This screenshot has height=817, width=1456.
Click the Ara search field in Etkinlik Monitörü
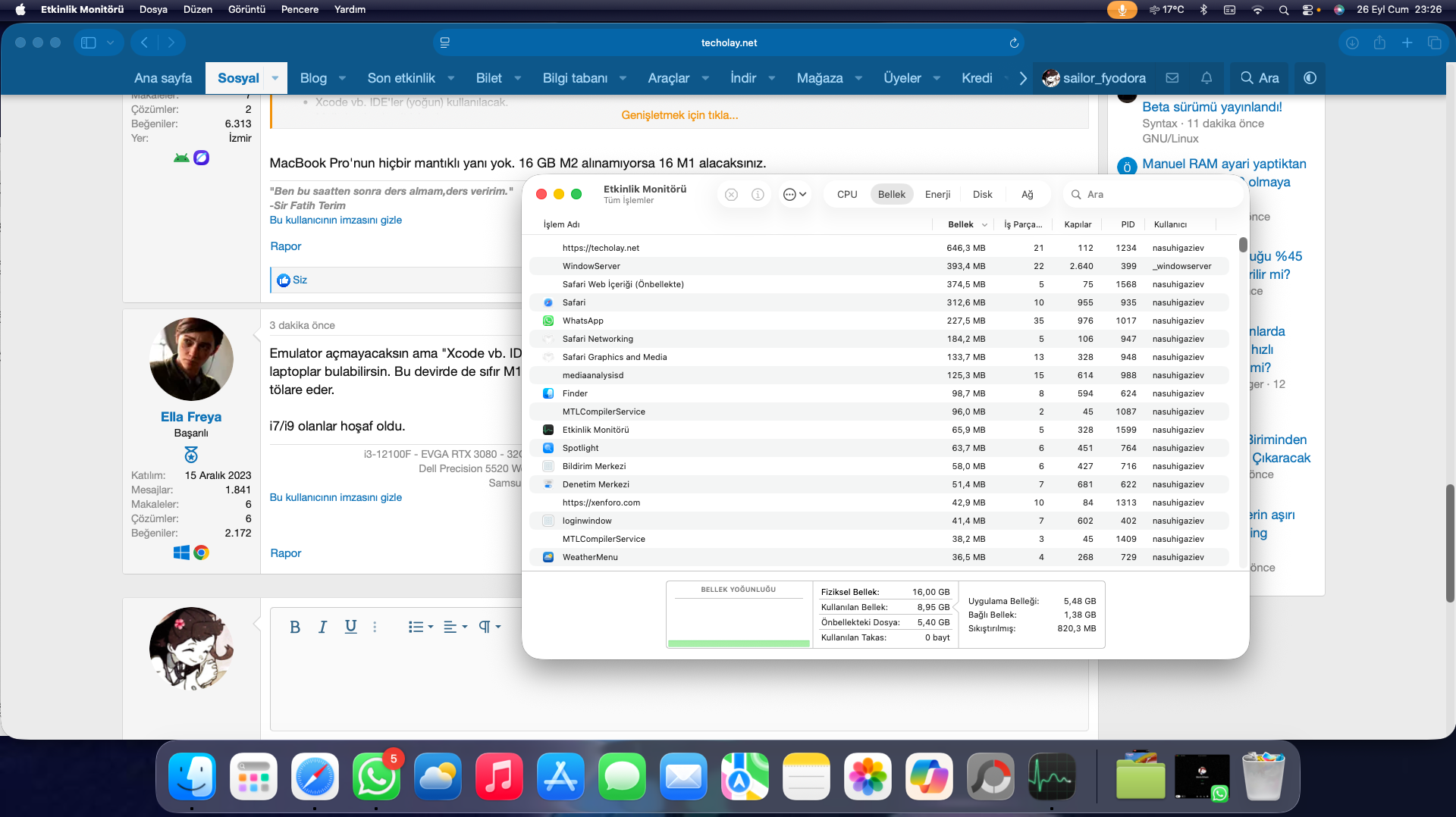(x=1153, y=195)
